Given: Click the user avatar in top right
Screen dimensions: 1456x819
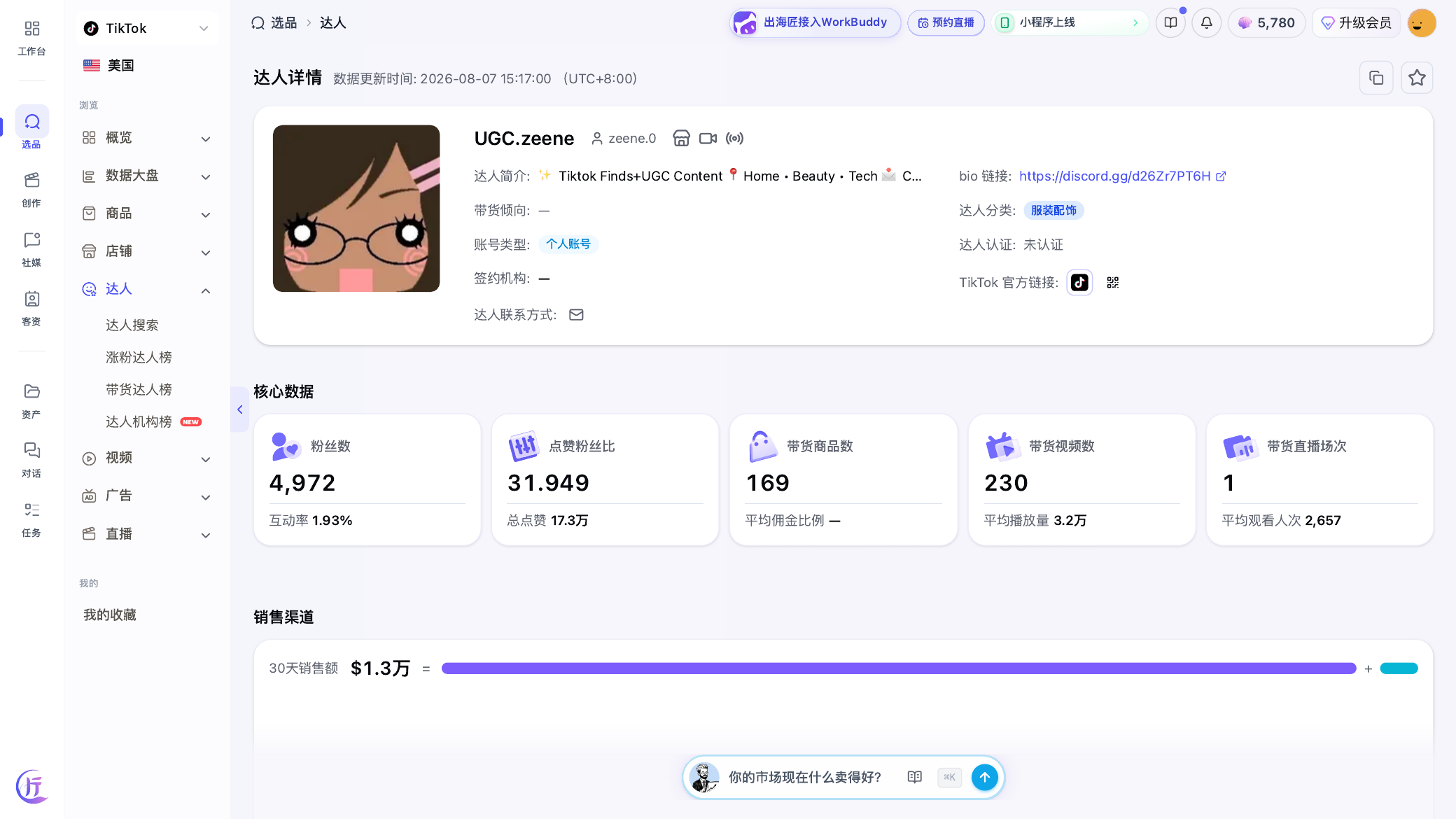Looking at the screenshot, I should pos(1421,22).
